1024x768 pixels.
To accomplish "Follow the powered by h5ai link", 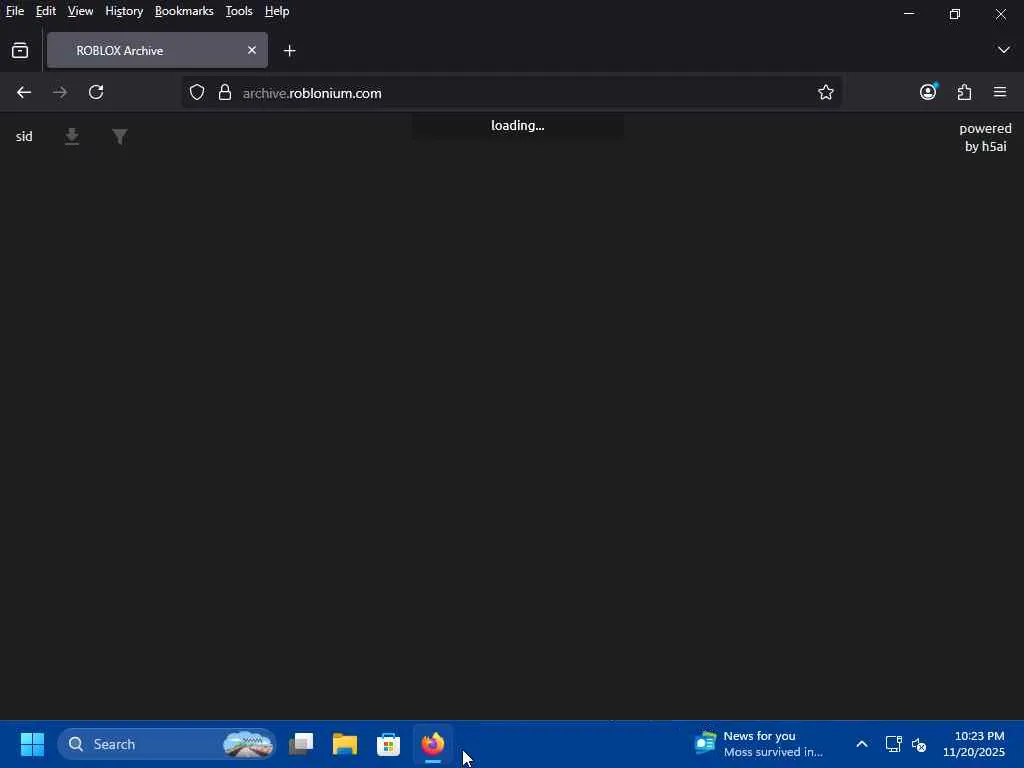I will (985, 137).
